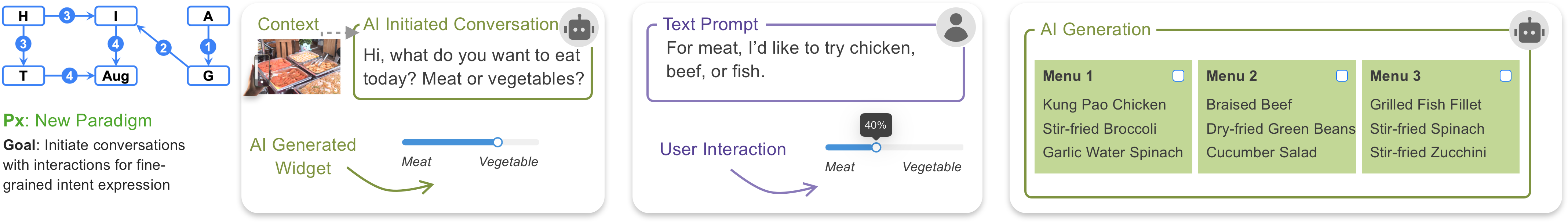Image resolution: width=1568 pixels, height=222 pixels.
Task: Click the Kung Pao Chicken menu item
Action: tap(1104, 105)
